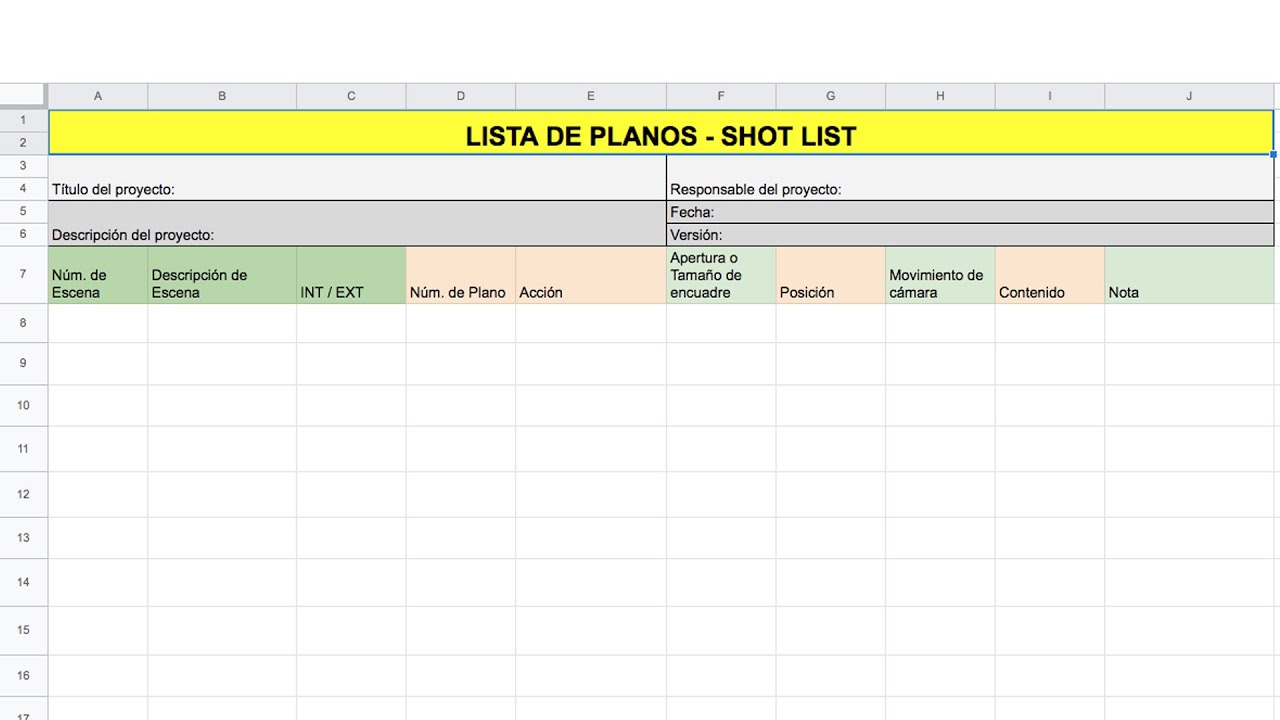Select column A header
The height and width of the screenshot is (720, 1280).
point(98,96)
